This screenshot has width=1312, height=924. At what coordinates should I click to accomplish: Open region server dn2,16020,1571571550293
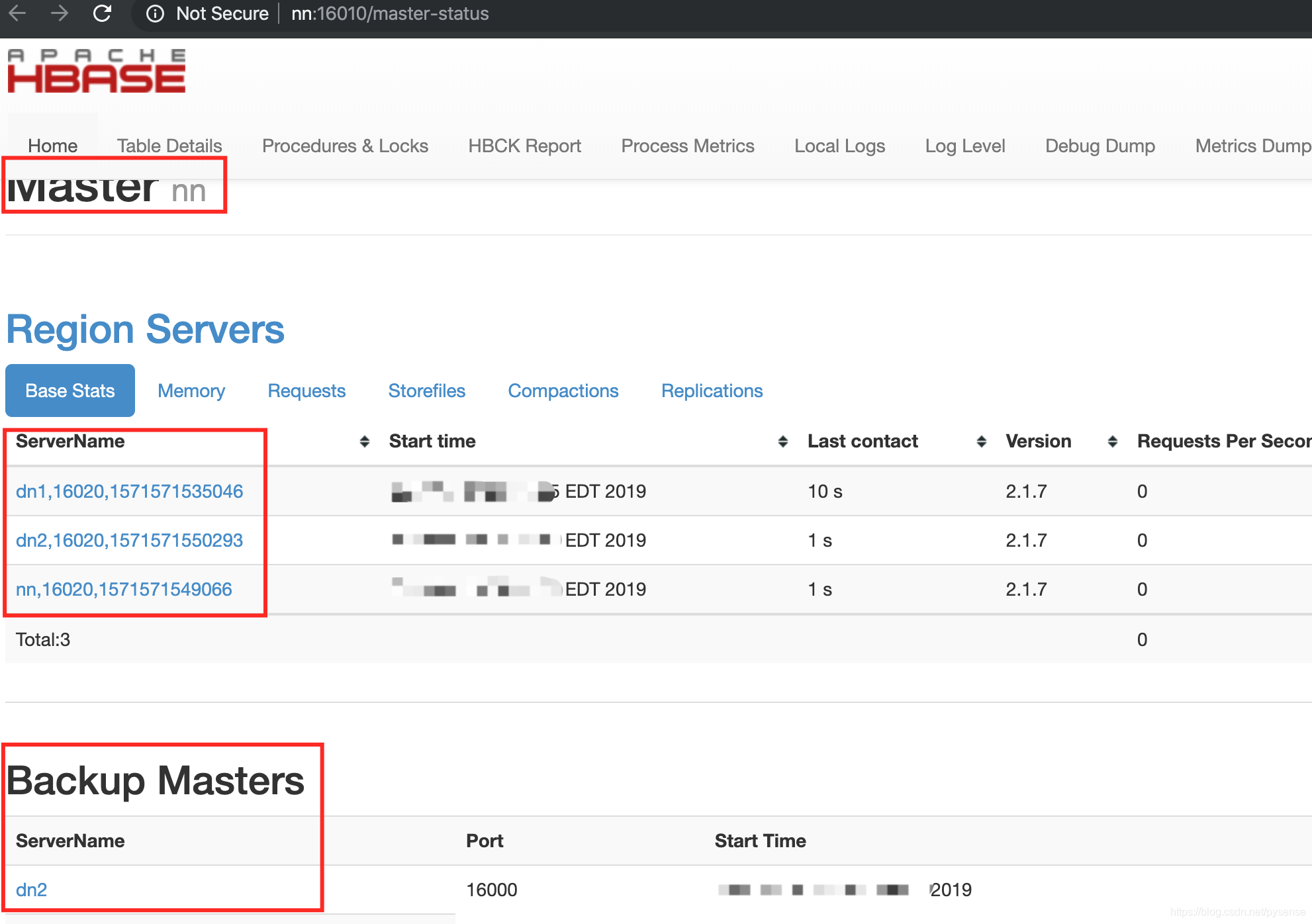pos(130,540)
